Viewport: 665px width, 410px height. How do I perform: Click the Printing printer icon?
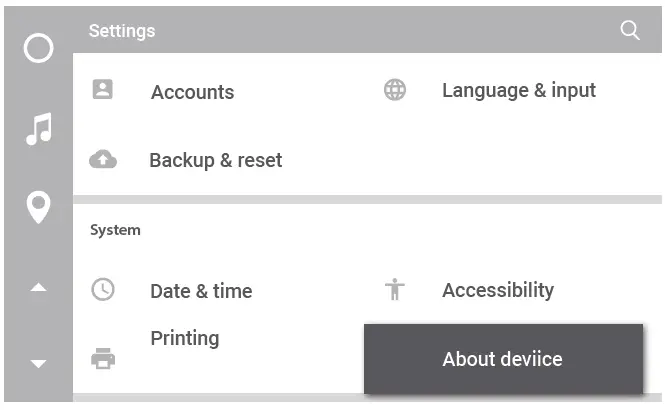coord(103,357)
